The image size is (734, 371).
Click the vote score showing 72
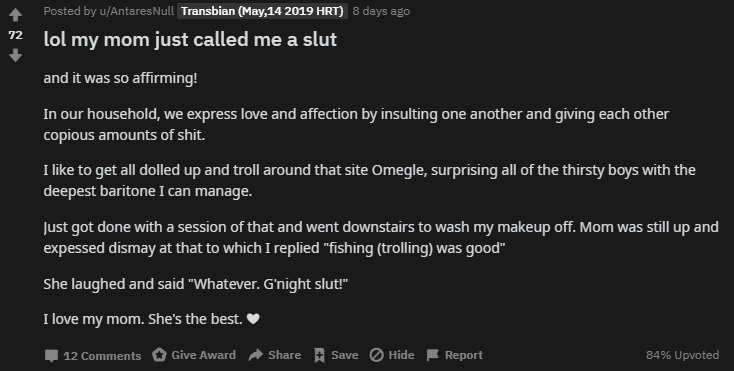click(x=15, y=35)
